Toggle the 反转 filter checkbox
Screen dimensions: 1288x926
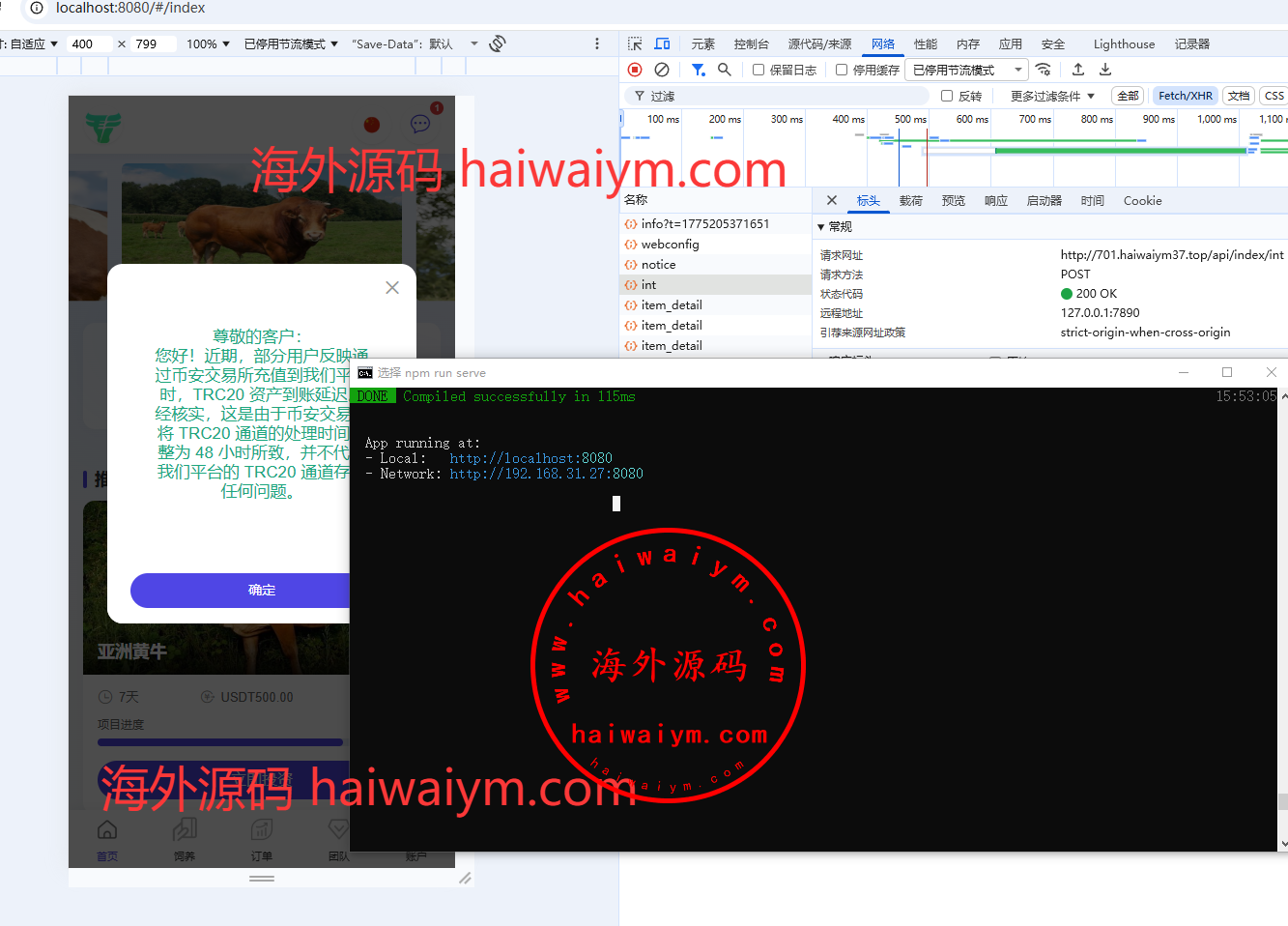947,96
